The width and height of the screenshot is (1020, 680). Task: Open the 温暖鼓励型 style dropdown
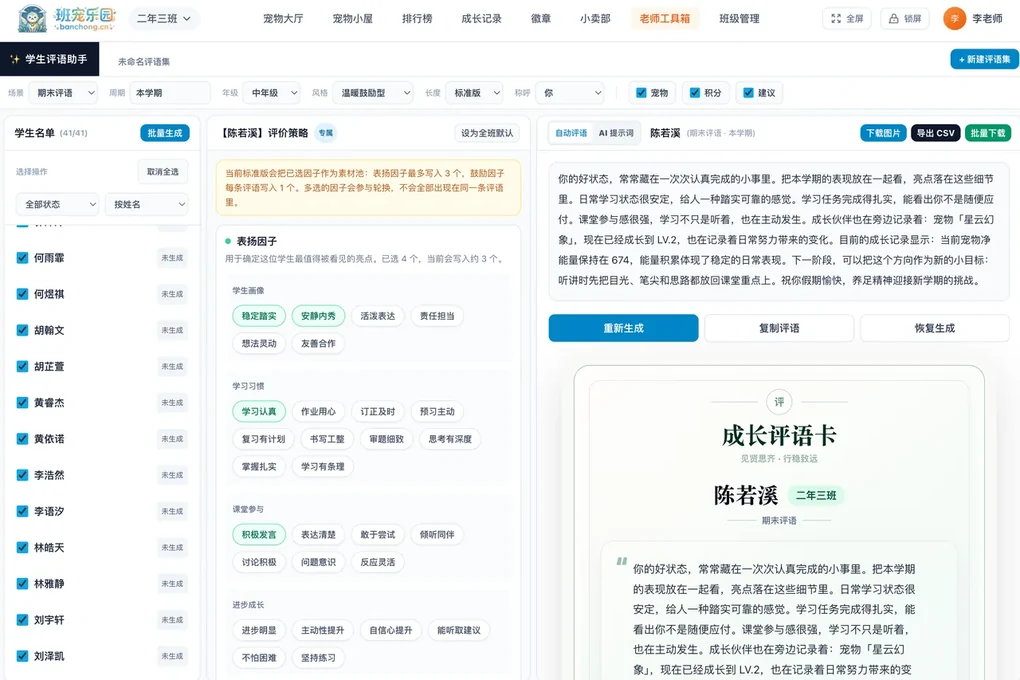click(x=373, y=93)
